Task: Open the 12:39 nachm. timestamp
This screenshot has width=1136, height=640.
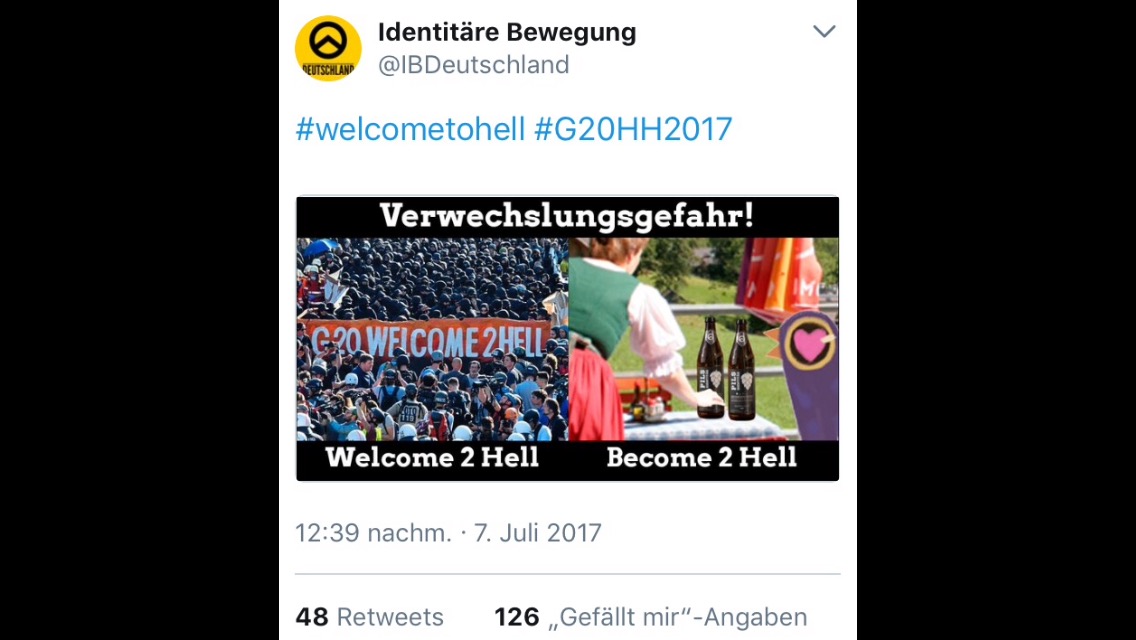Action: [373, 533]
